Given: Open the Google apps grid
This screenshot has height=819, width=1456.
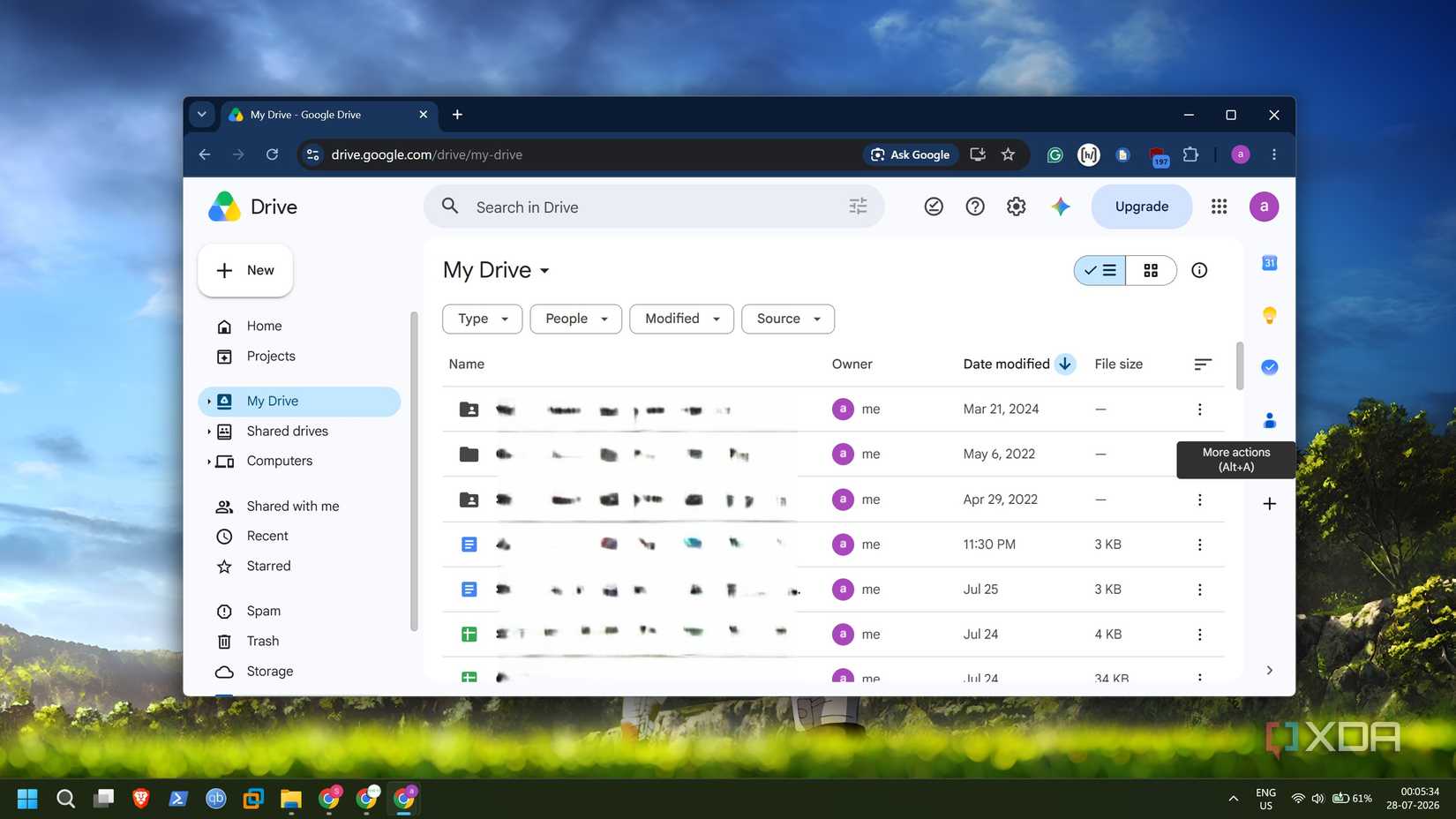Looking at the screenshot, I should [1219, 207].
